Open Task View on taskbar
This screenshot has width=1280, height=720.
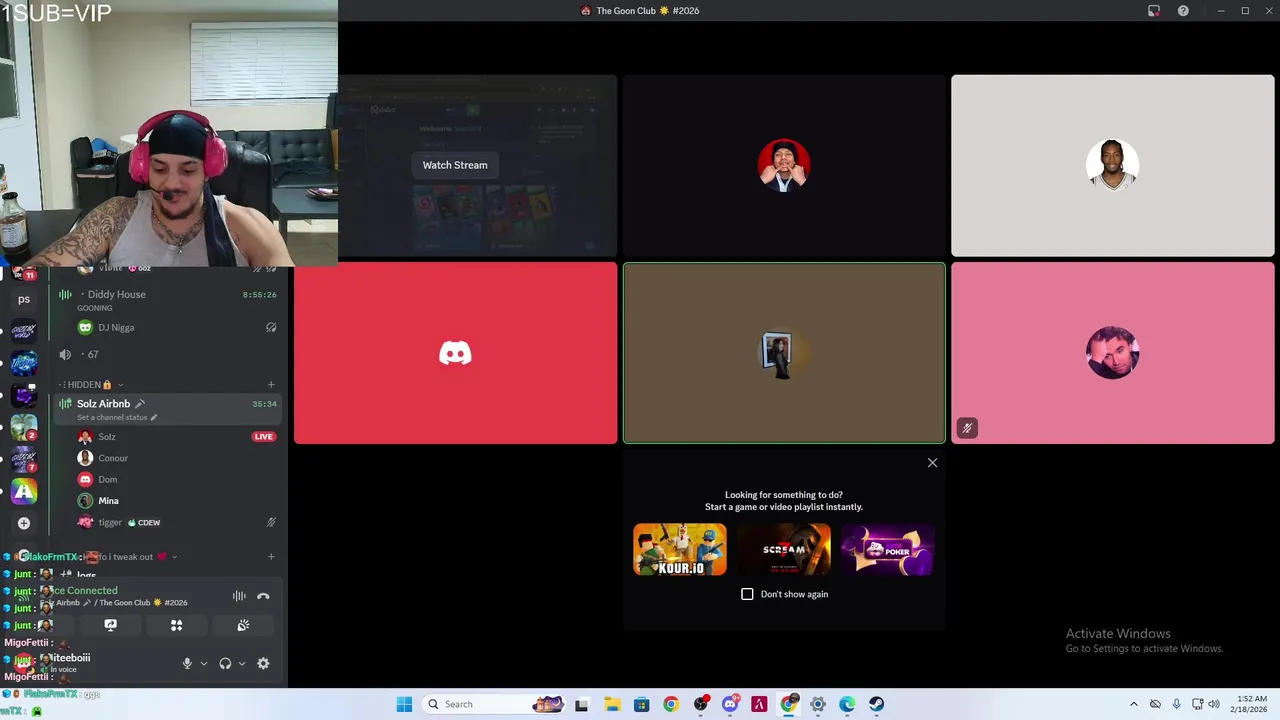(582, 704)
